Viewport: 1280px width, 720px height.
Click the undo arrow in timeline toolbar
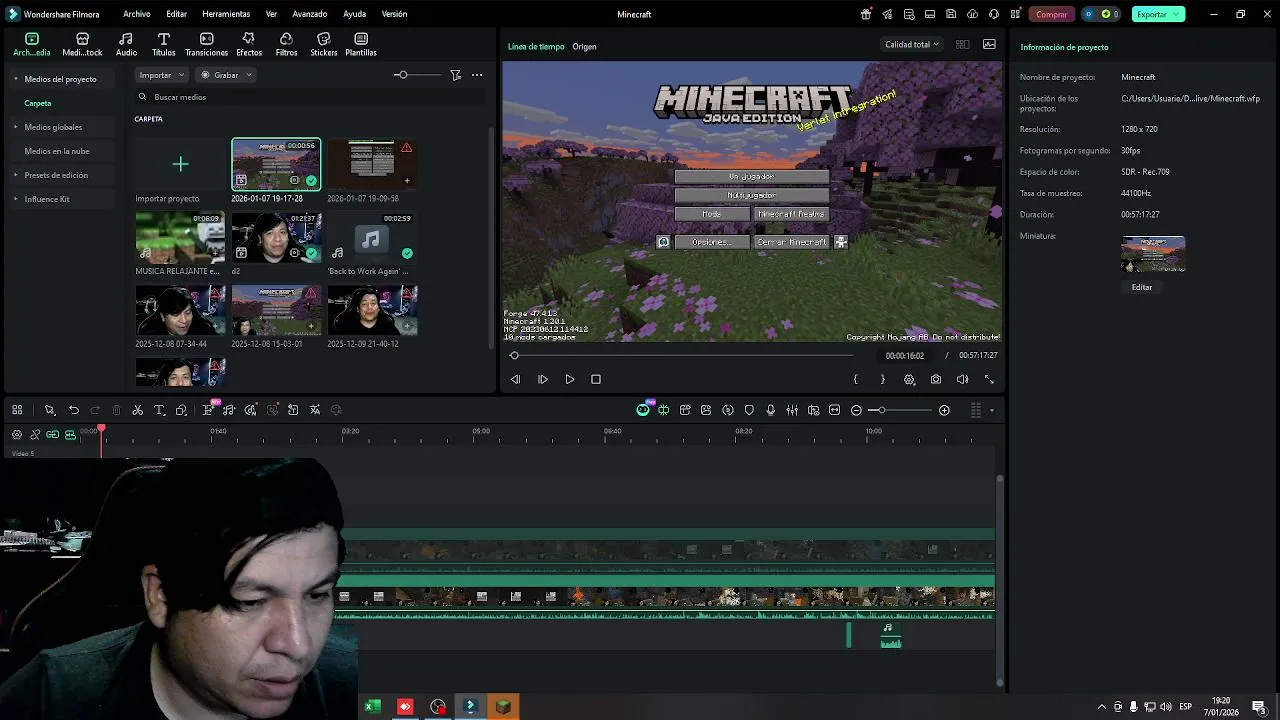74,410
